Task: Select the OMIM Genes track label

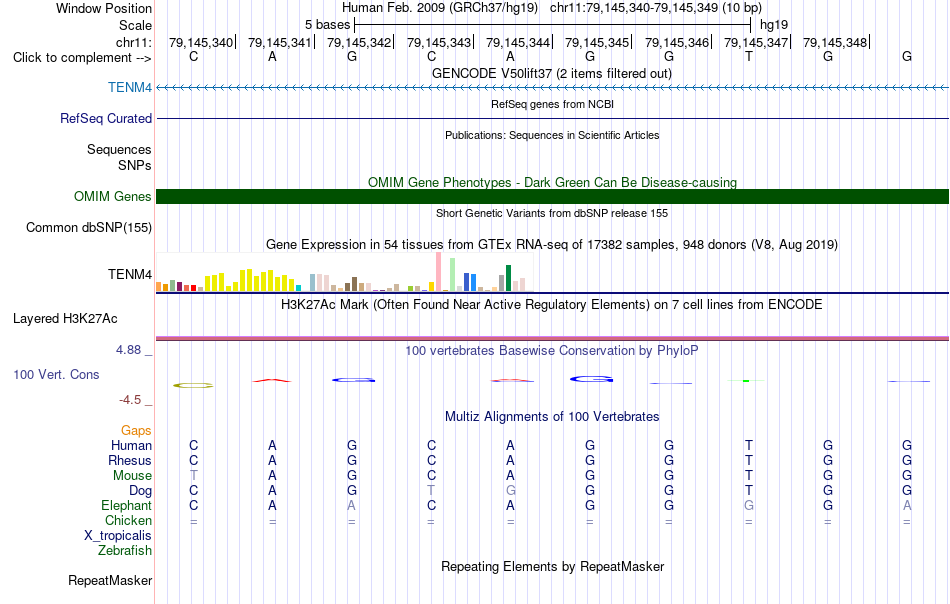Action: pyautogui.click(x=112, y=196)
